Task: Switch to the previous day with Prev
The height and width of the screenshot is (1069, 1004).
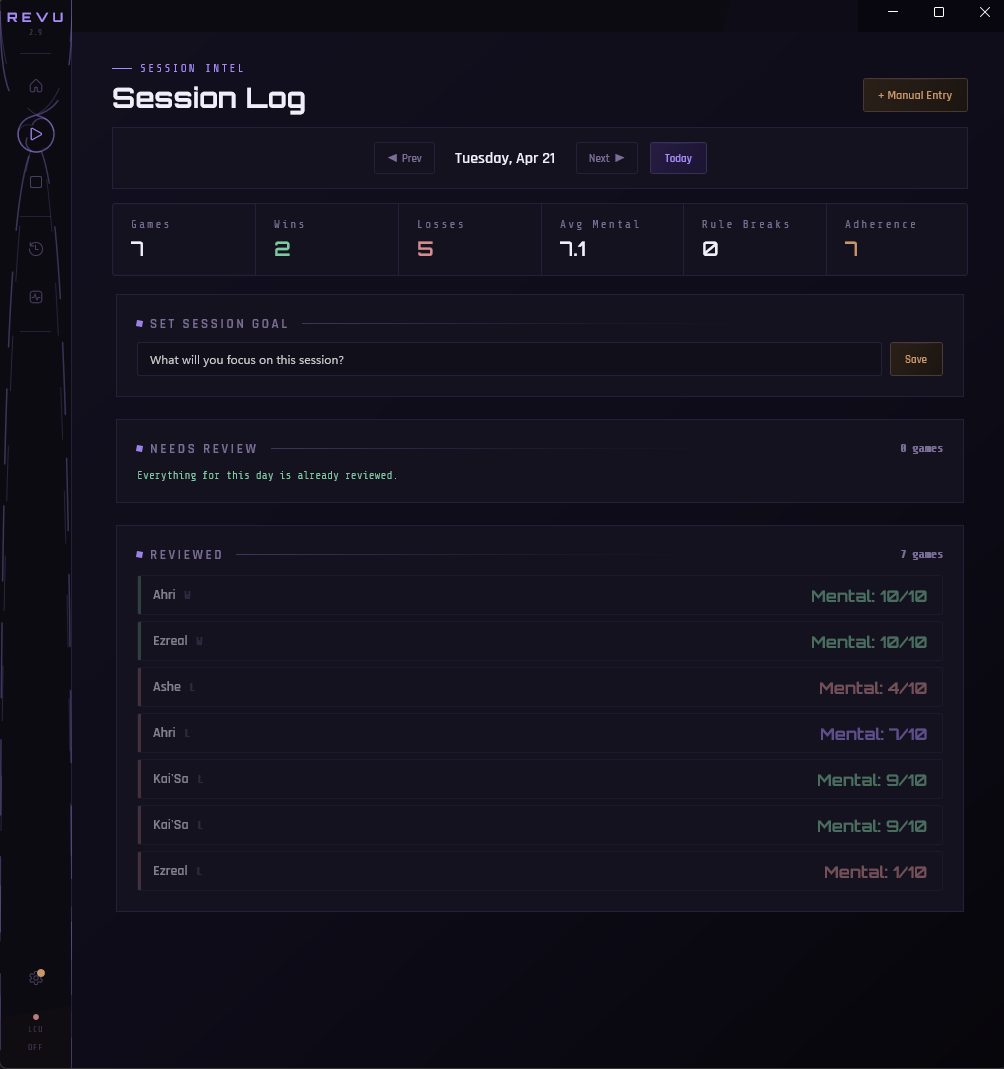Action: pyautogui.click(x=404, y=157)
